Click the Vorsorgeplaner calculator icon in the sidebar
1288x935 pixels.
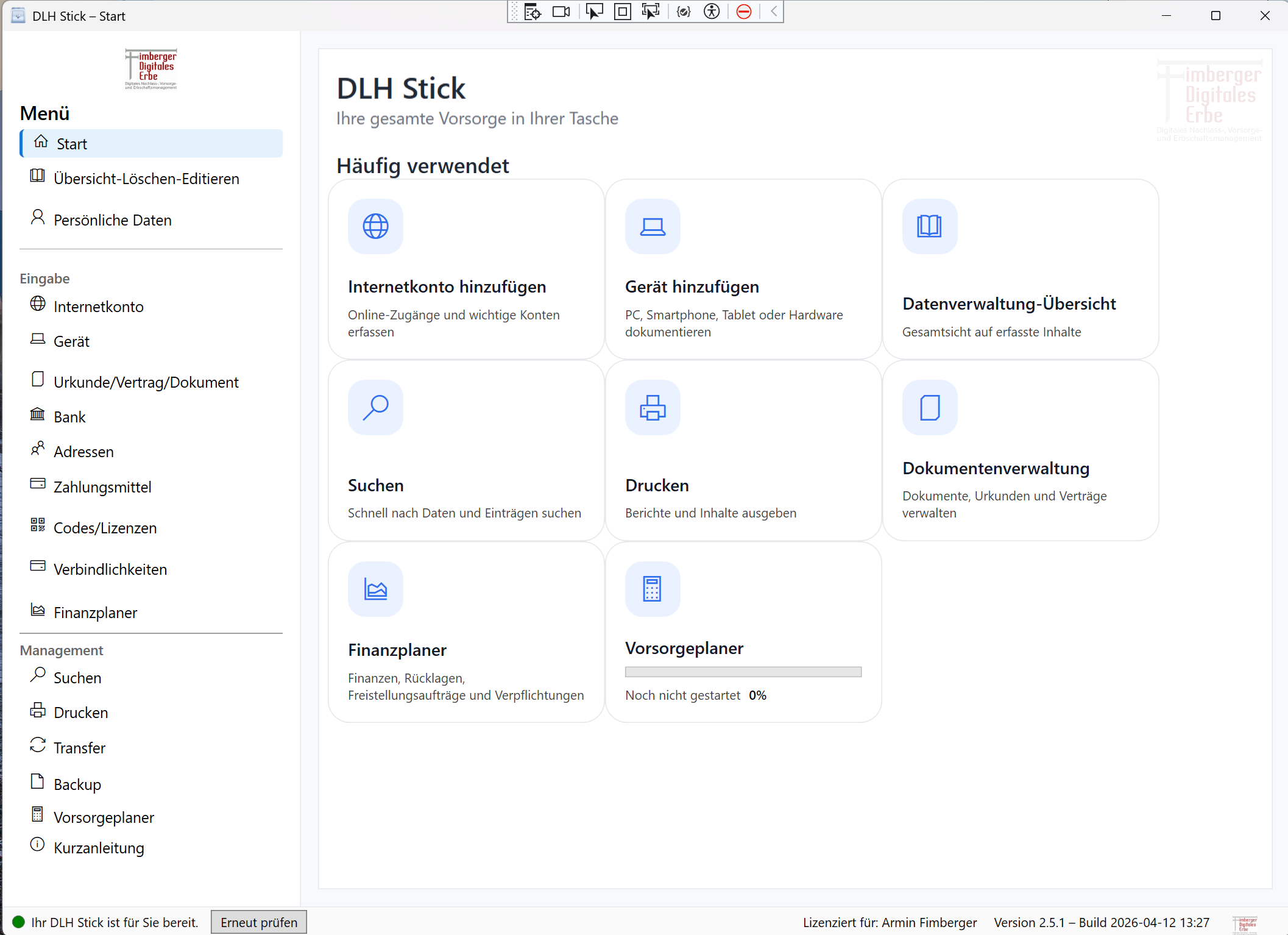point(38,814)
